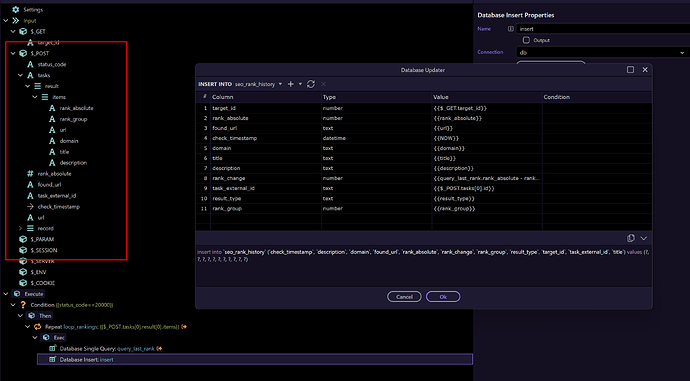Image resolution: width=690 pixels, height=381 pixels.
Task: Click the found_url column cell in table
Action: point(266,128)
